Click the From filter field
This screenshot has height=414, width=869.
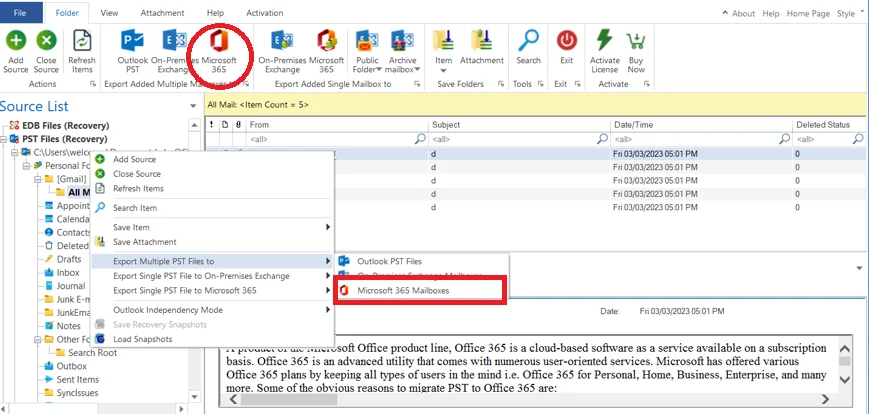click(x=338, y=139)
